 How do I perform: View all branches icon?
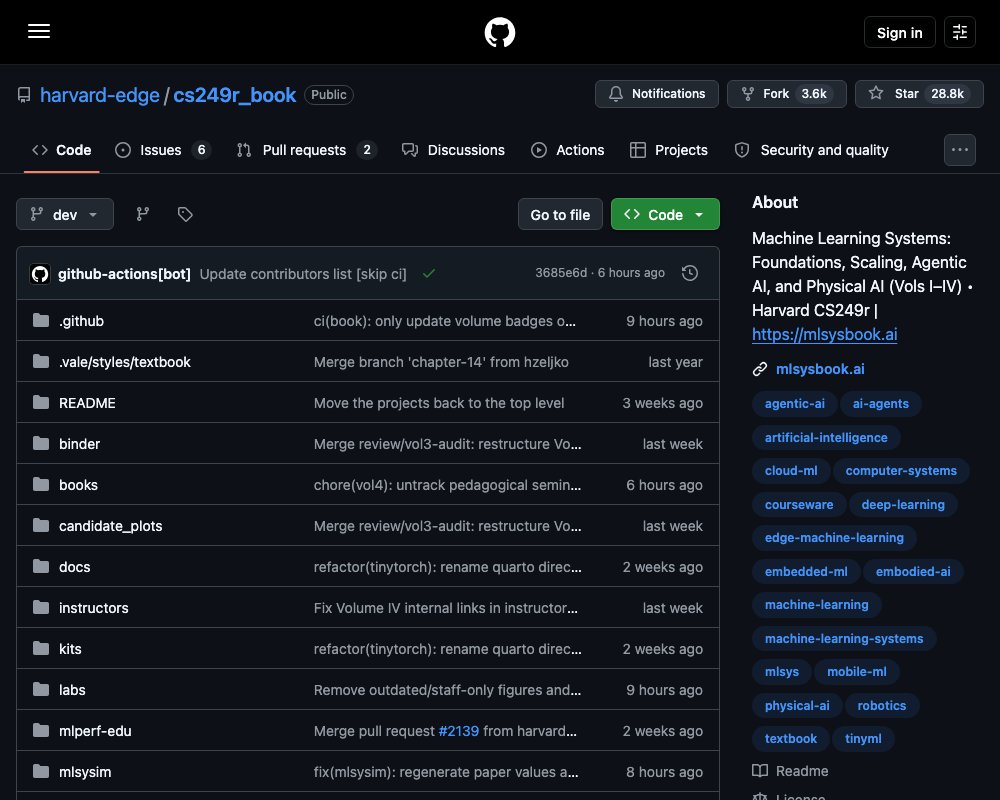(x=143, y=214)
